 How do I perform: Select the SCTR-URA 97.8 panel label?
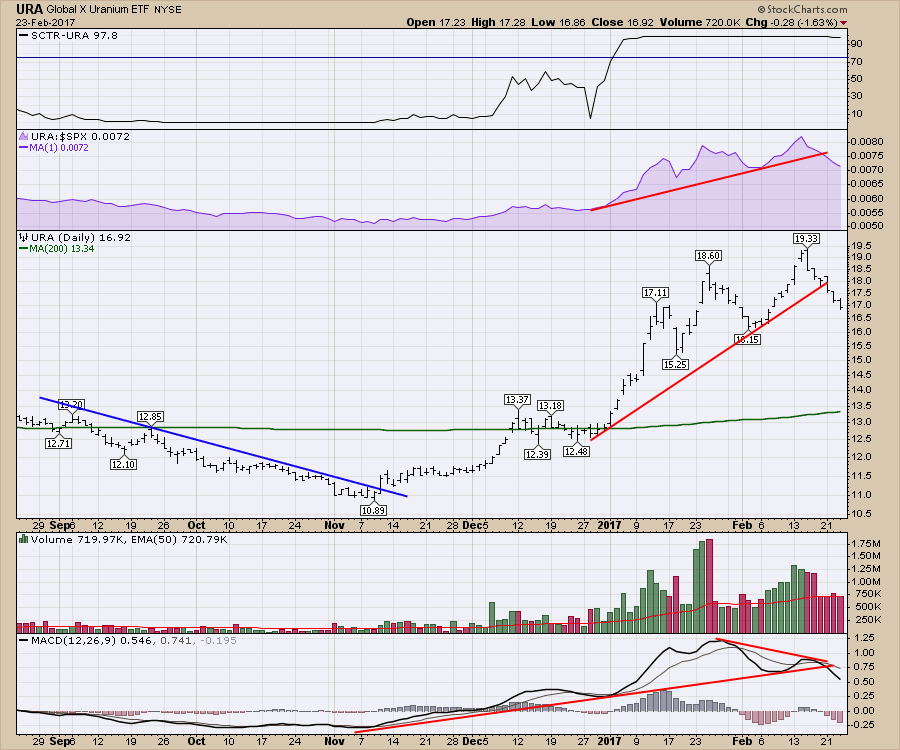[61, 37]
